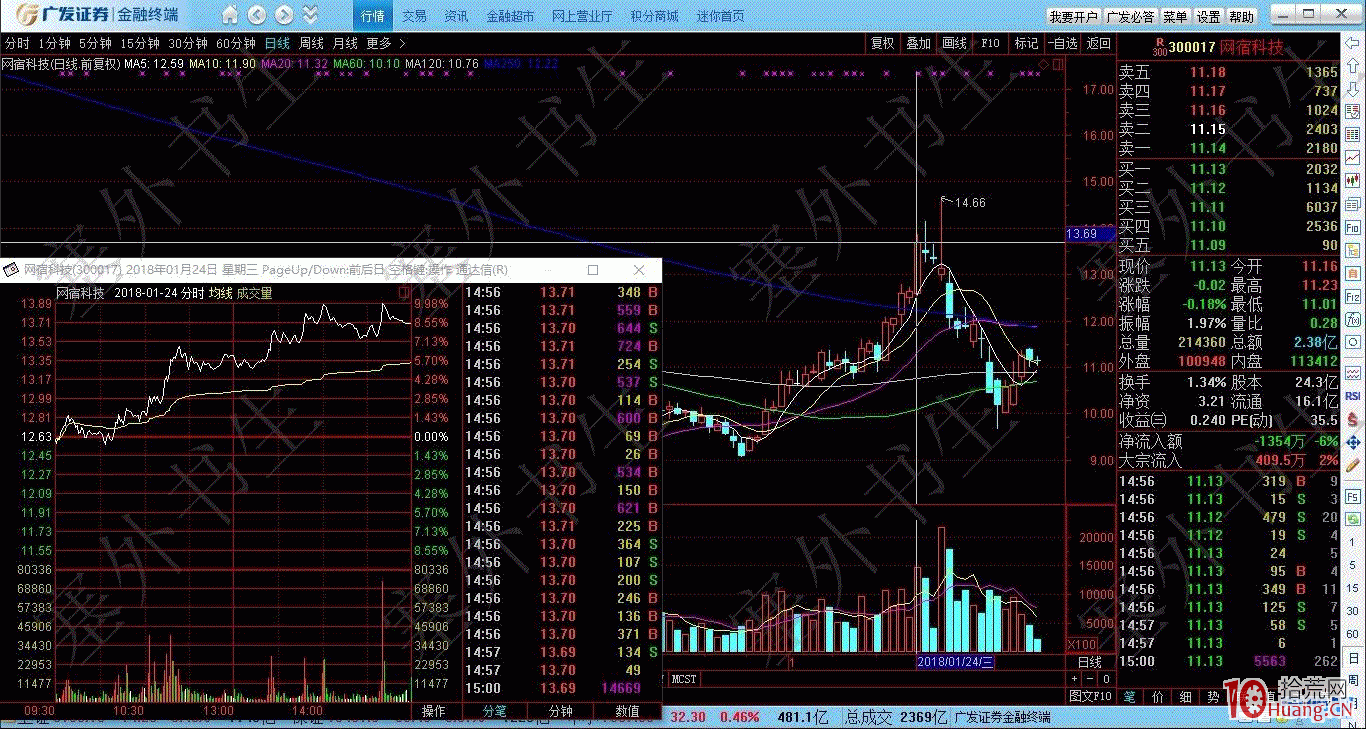Expand the 更多 periods dropdown

point(386,43)
